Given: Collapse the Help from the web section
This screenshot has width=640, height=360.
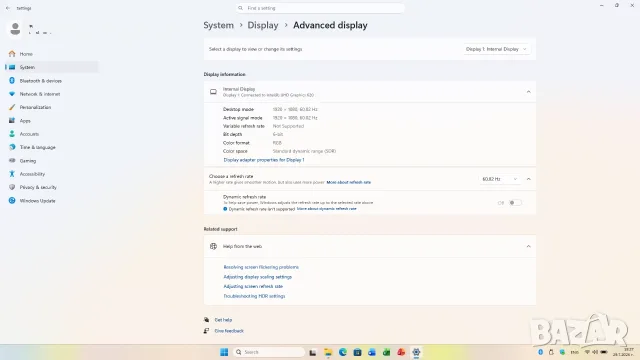Looking at the screenshot, I should pyautogui.click(x=529, y=247).
